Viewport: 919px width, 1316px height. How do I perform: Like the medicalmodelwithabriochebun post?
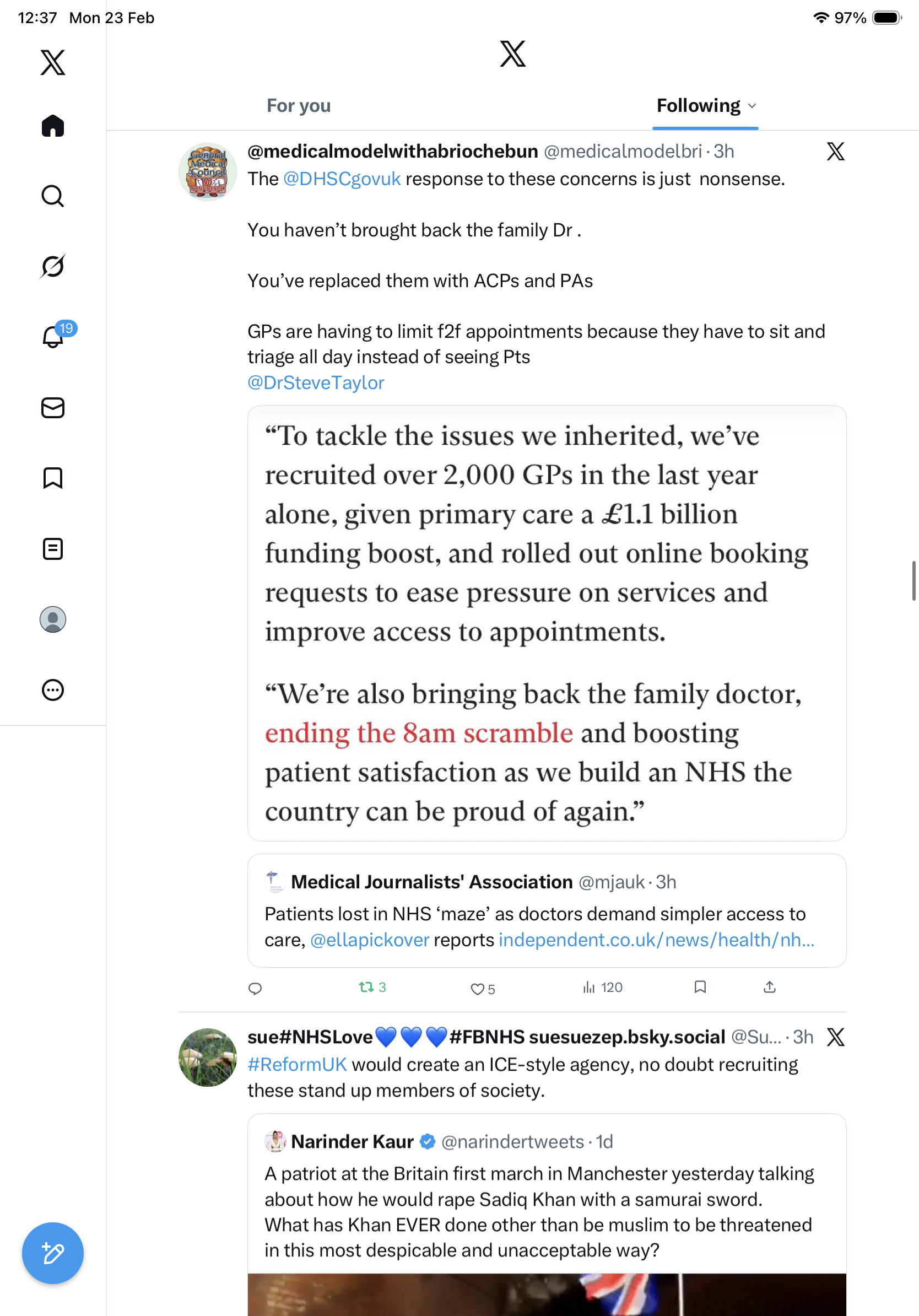(477, 989)
